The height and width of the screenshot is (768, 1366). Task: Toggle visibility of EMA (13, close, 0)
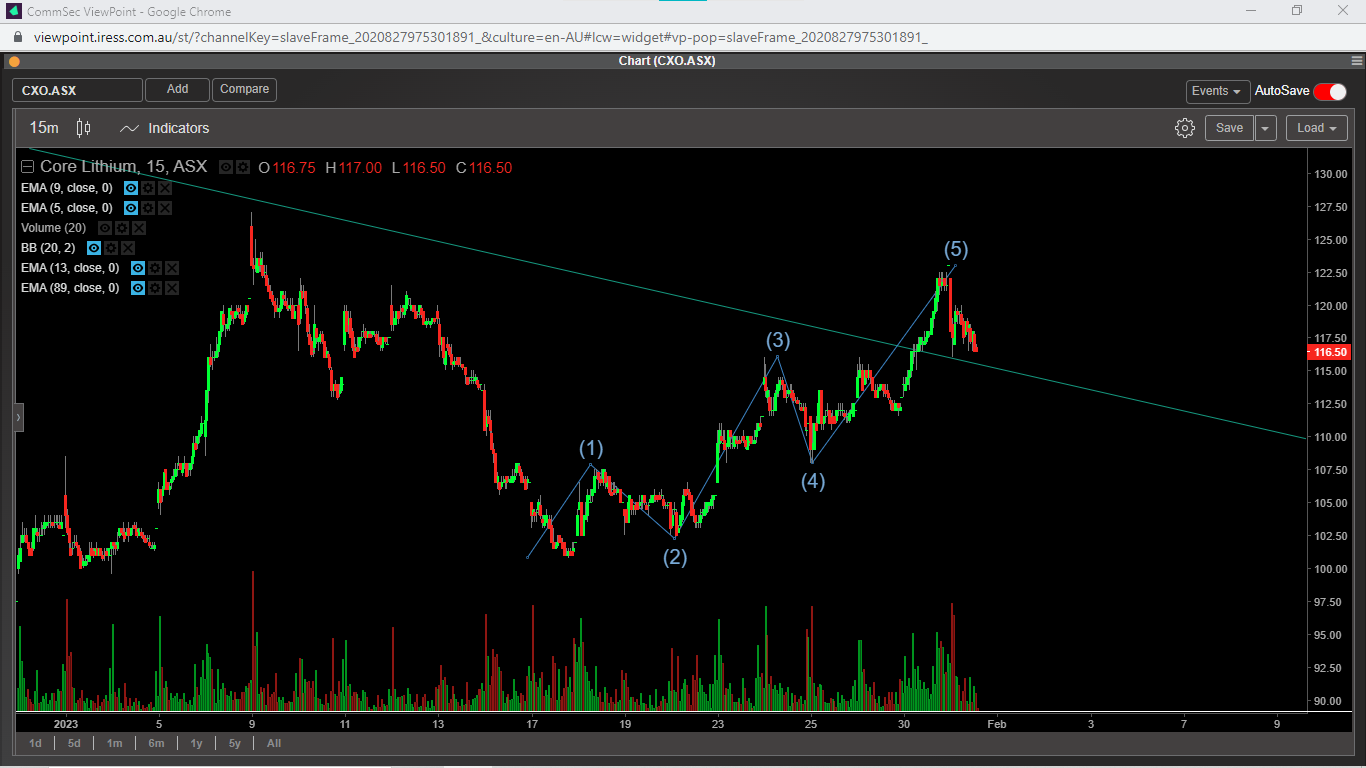(x=138, y=268)
